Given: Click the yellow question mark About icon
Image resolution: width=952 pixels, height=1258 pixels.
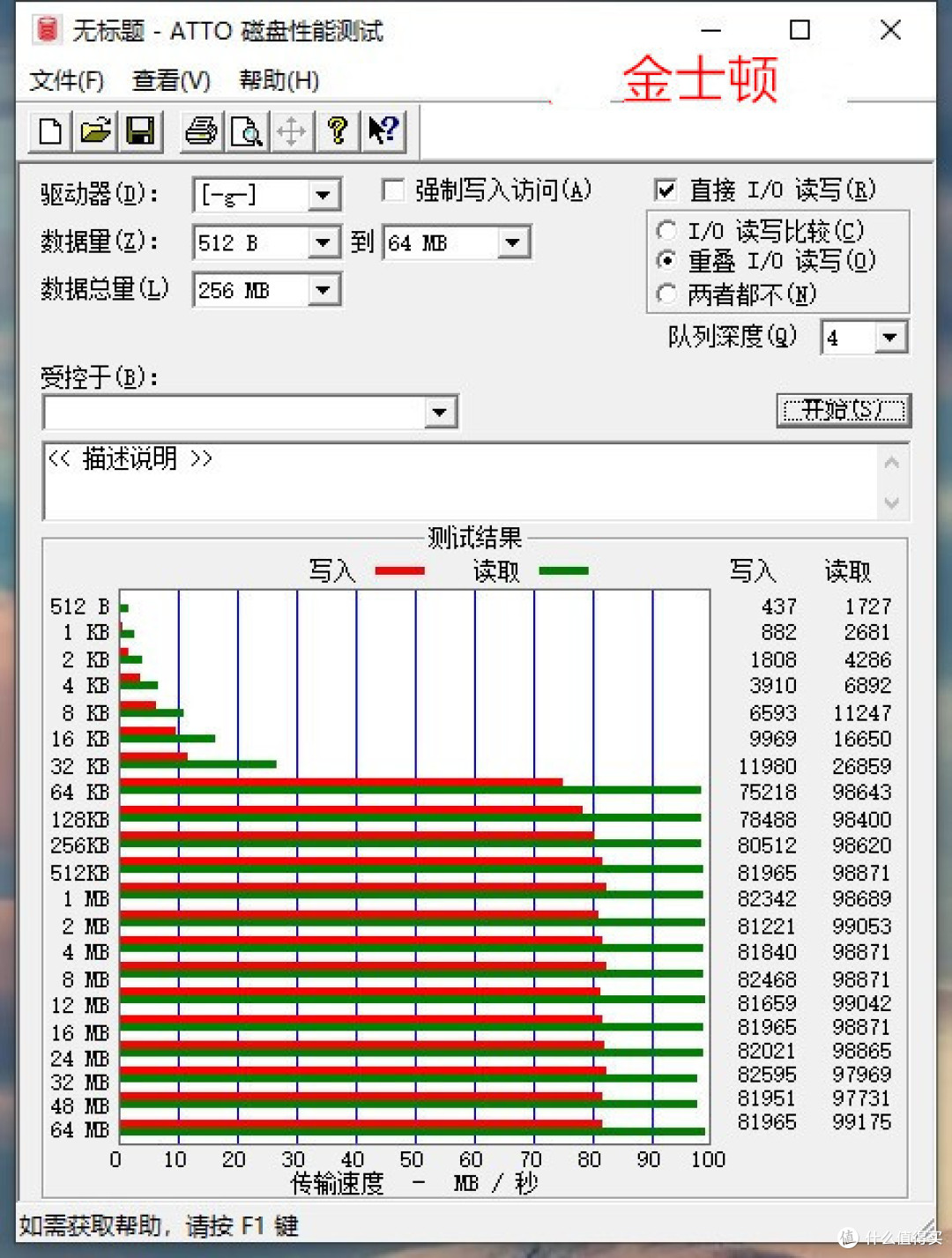Looking at the screenshot, I should (337, 131).
